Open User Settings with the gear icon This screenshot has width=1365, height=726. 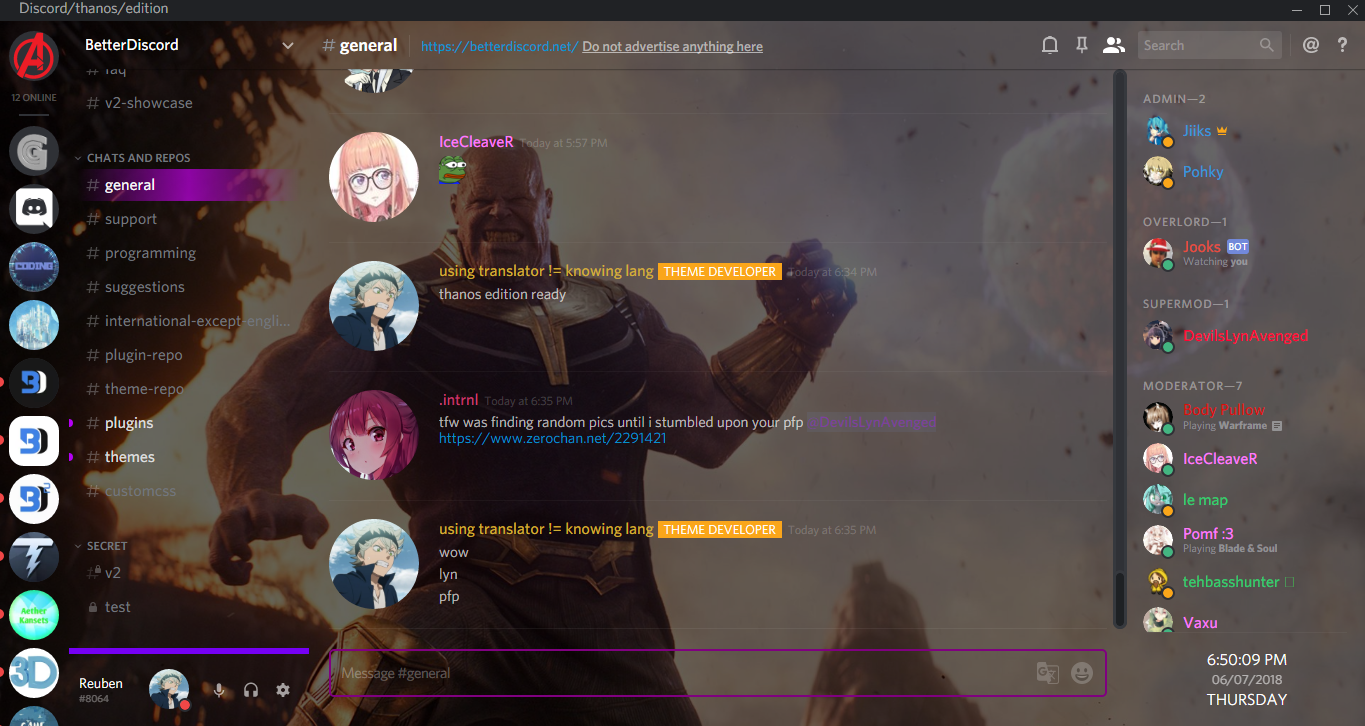[x=282, y=689]
